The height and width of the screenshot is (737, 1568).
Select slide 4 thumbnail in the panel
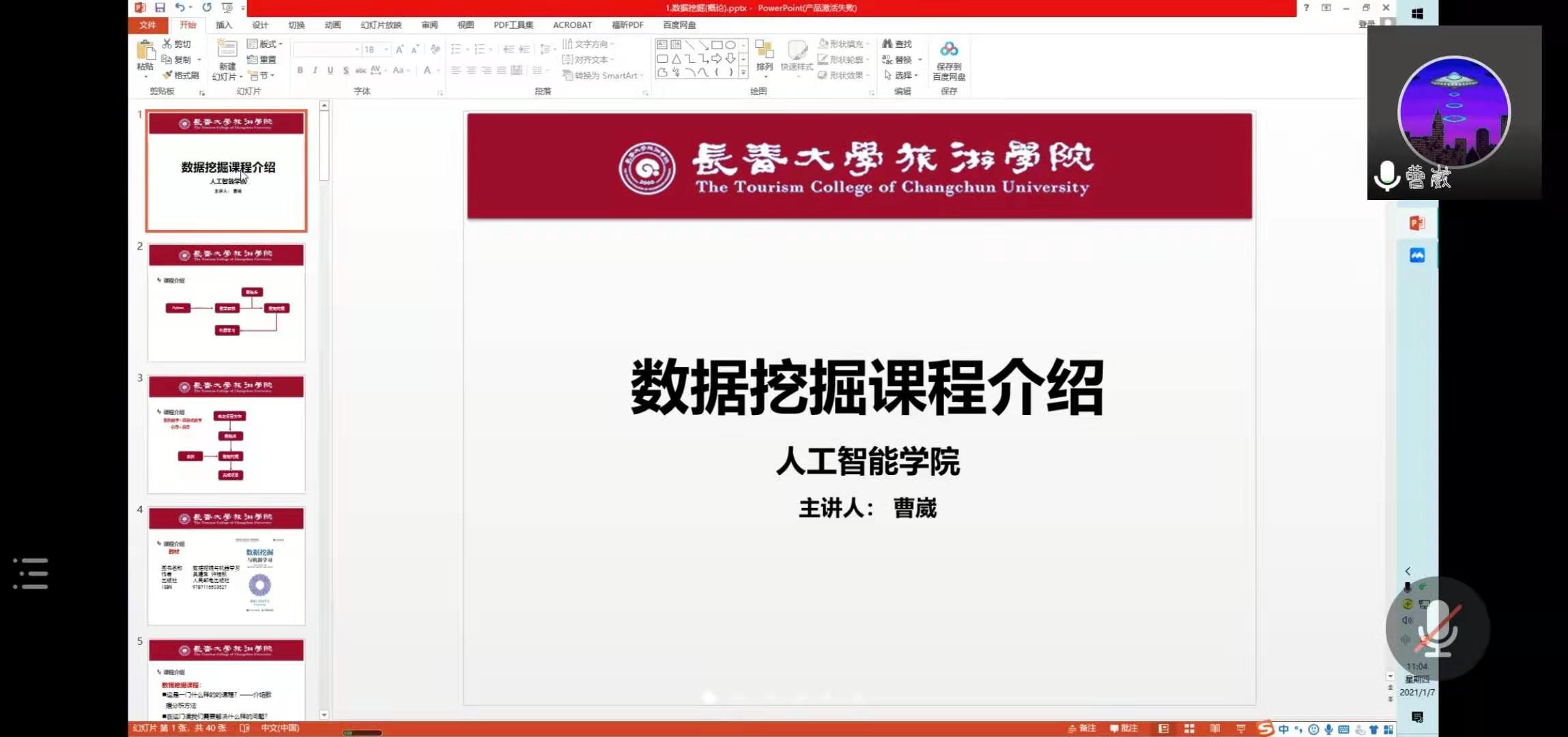click(x=226, y=566)
